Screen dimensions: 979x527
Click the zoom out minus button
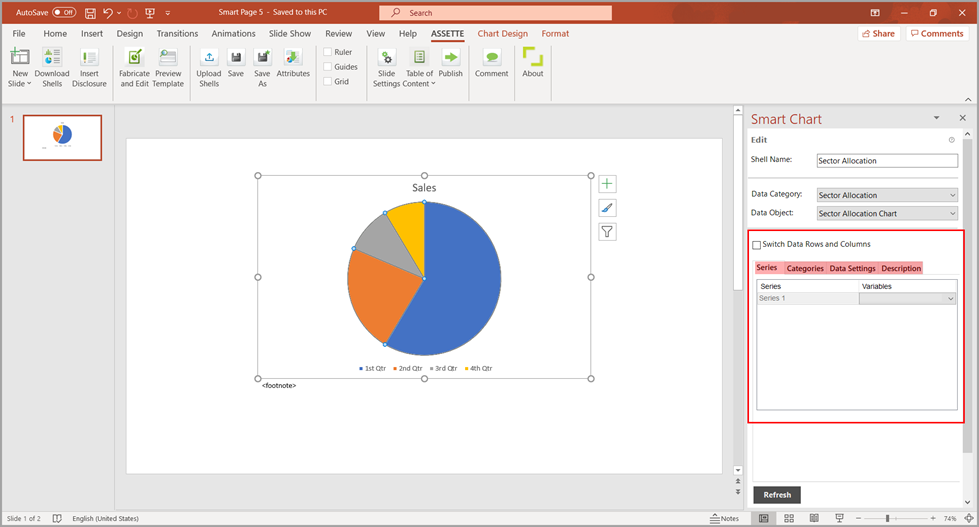point(858,518)
